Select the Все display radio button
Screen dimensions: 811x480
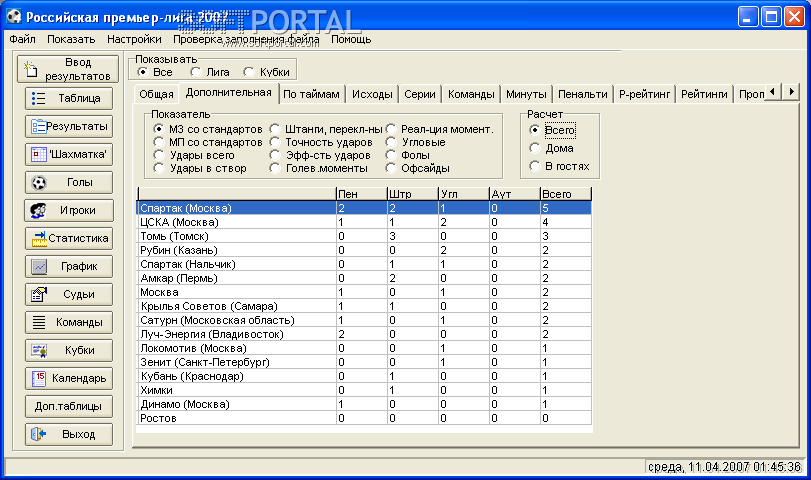142,72
